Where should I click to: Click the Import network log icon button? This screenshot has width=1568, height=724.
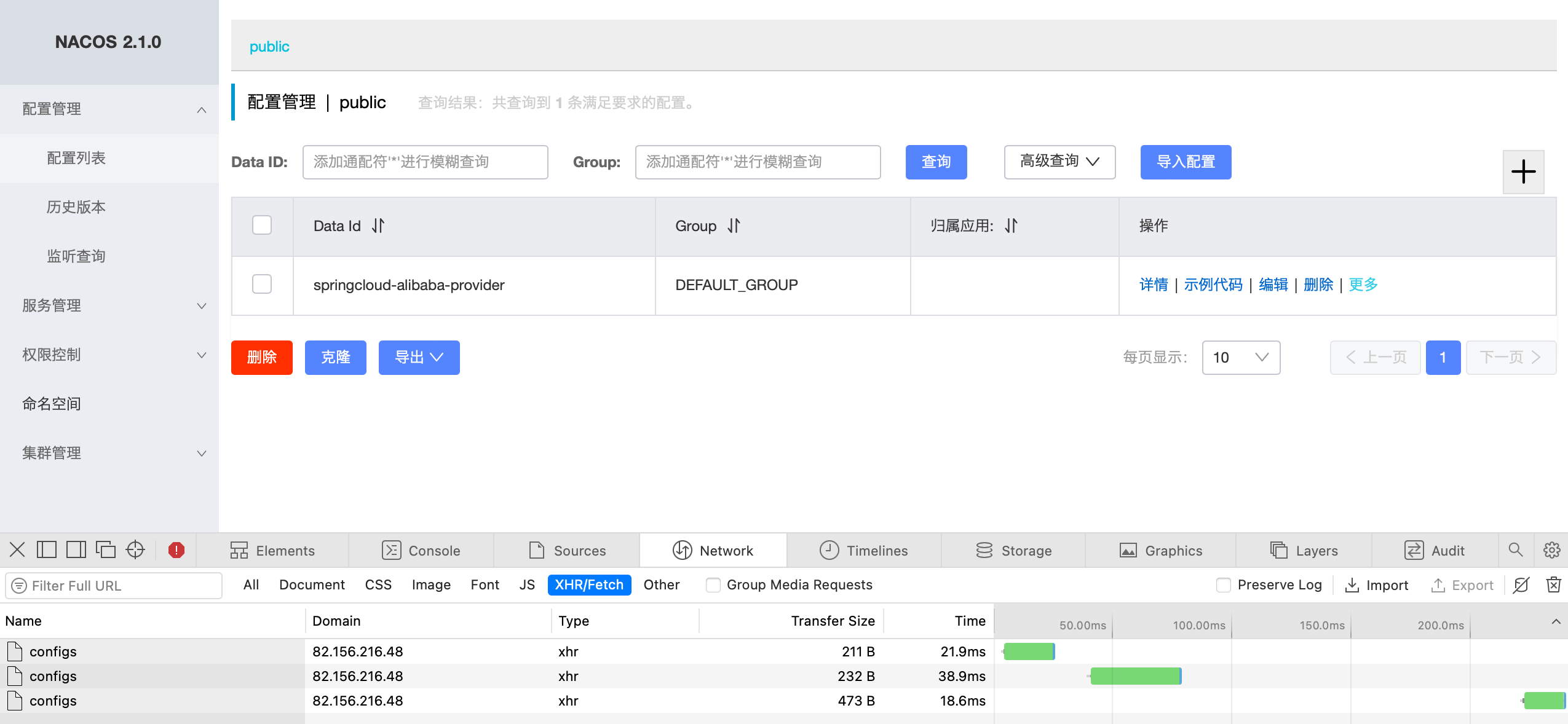click(1377, 584)
